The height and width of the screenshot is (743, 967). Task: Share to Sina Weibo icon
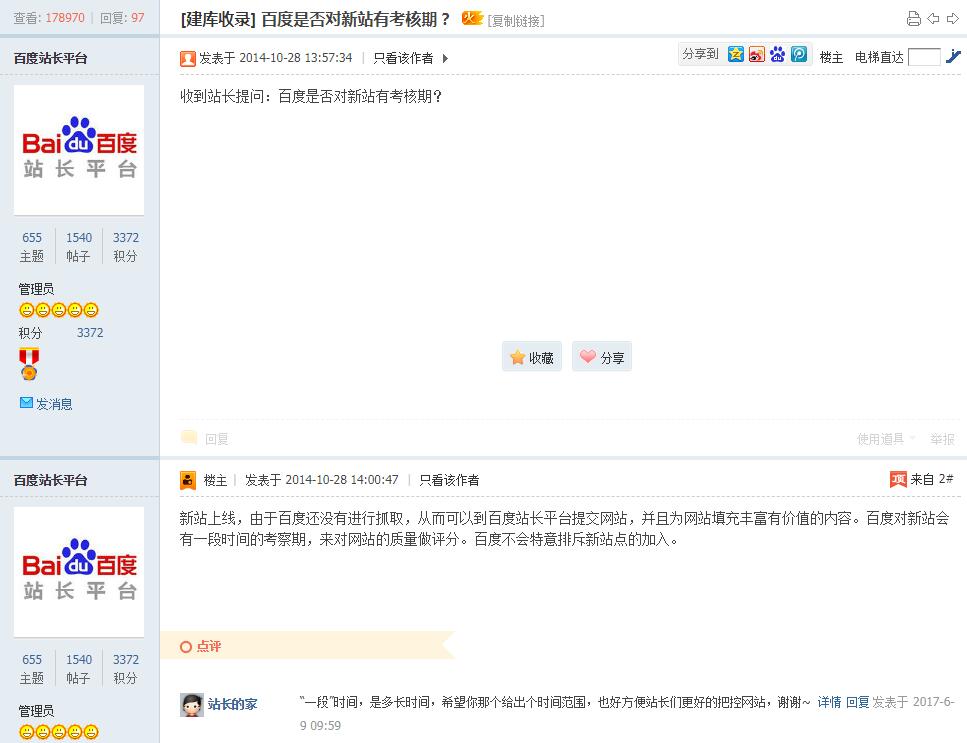point(757,55)
